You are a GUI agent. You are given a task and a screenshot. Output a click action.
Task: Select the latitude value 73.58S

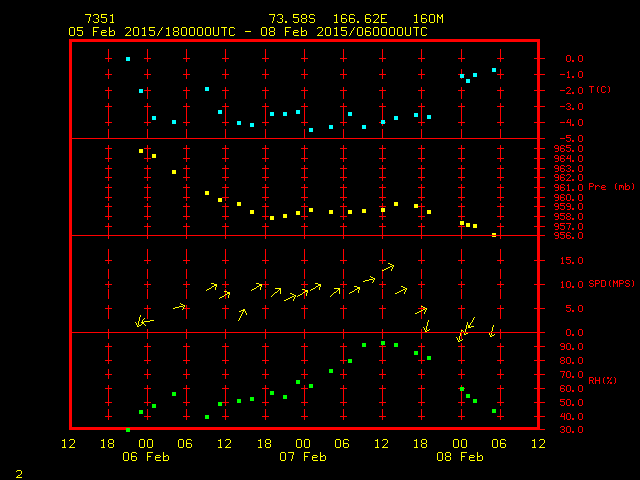tap(289, 19)
